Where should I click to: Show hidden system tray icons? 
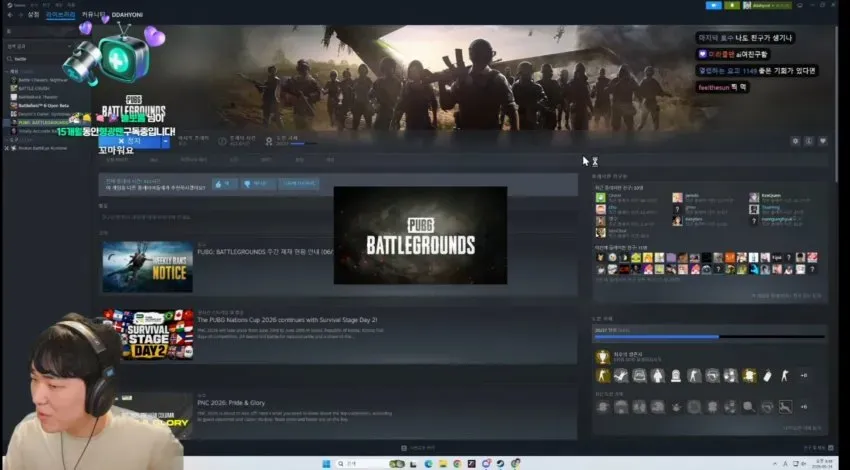(776, 463)
